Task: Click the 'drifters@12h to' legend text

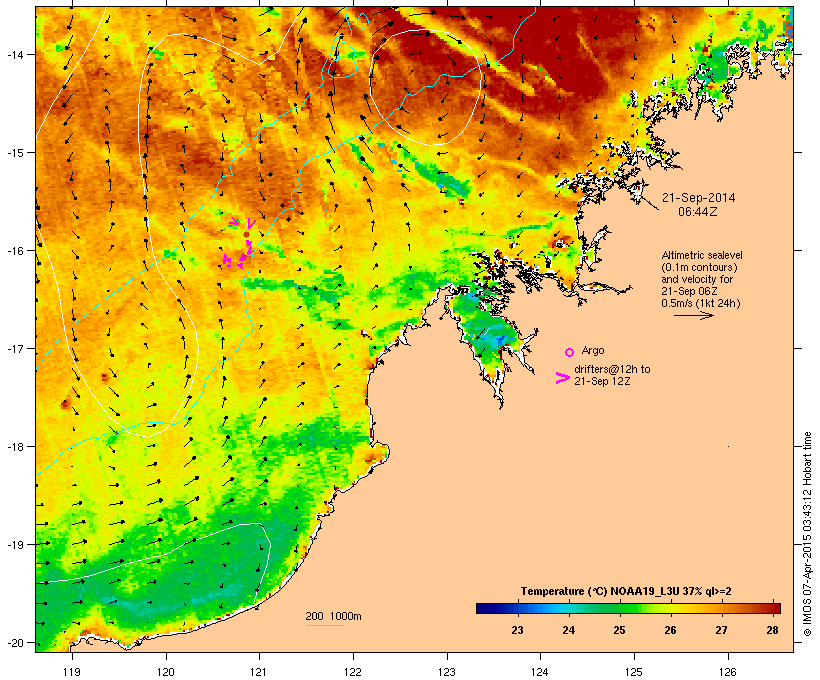Action: pyautogui.click(x=612, y=369)
